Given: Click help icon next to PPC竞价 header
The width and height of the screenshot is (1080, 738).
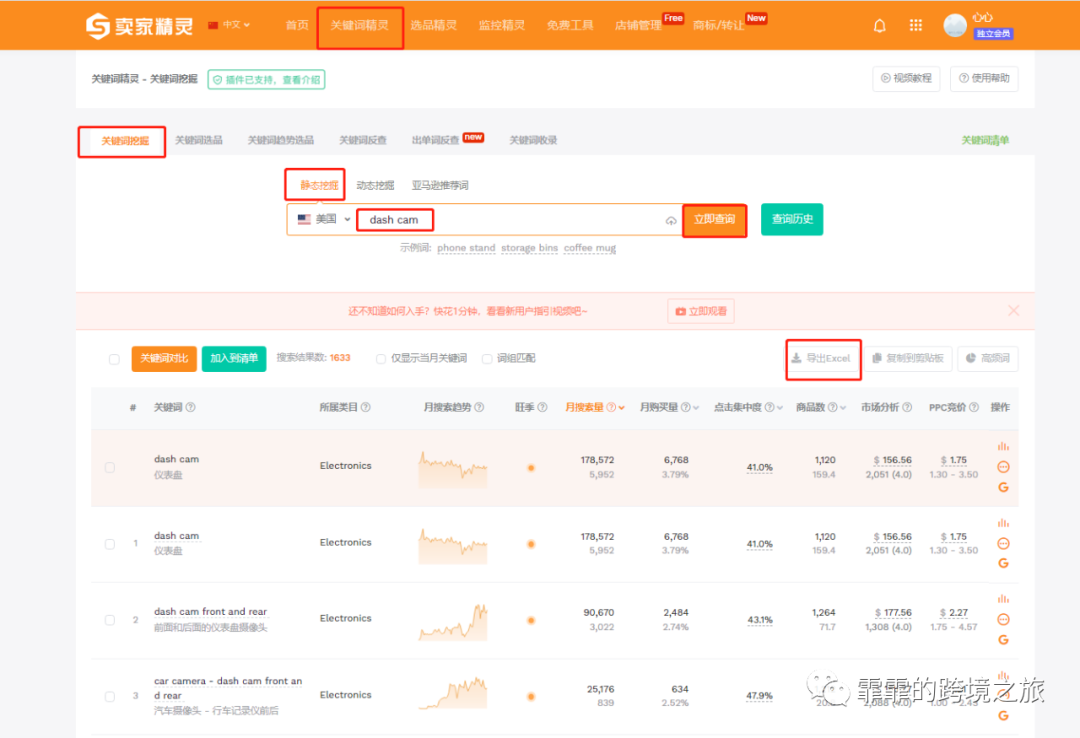Looking at the screenshot, I should click(974, 407).
